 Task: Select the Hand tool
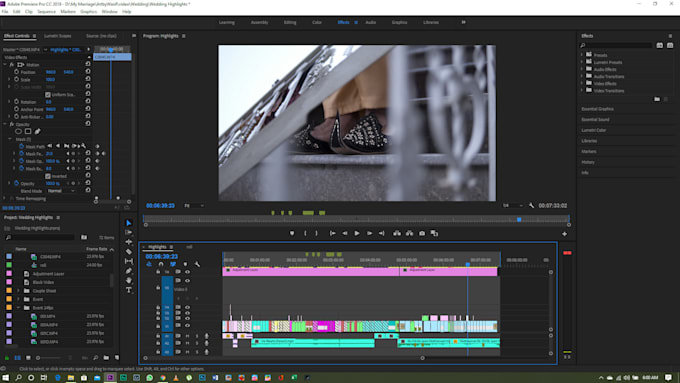[129, 280]
